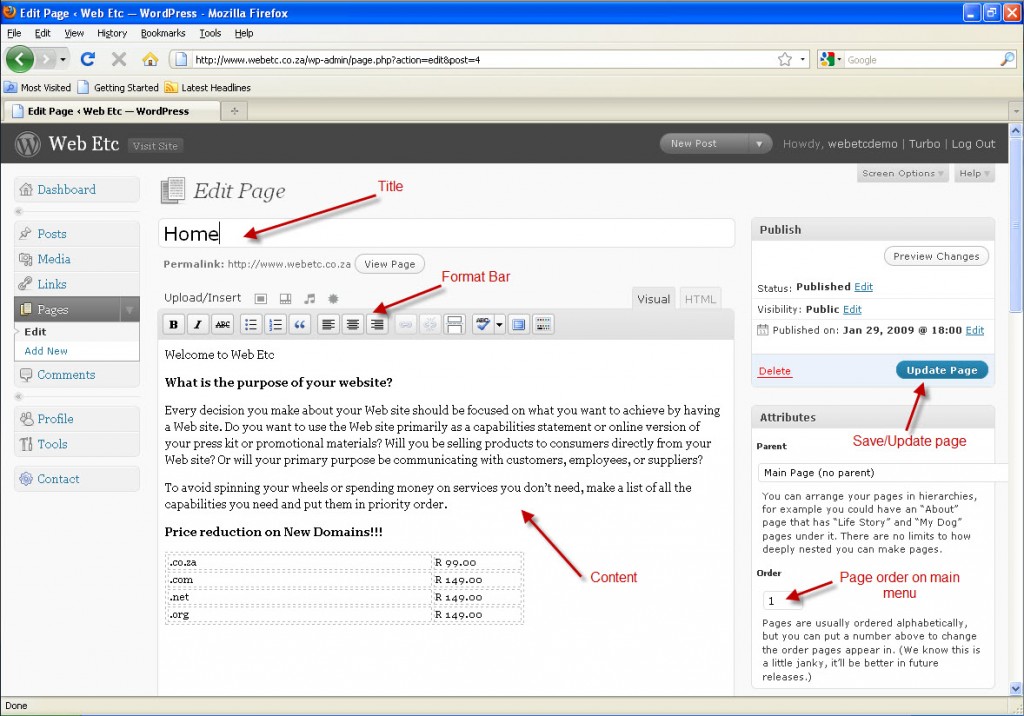This screenshot has height=716, width=1024.
Task: Open URL history dropdown arrow
Action: pos(803,59)
